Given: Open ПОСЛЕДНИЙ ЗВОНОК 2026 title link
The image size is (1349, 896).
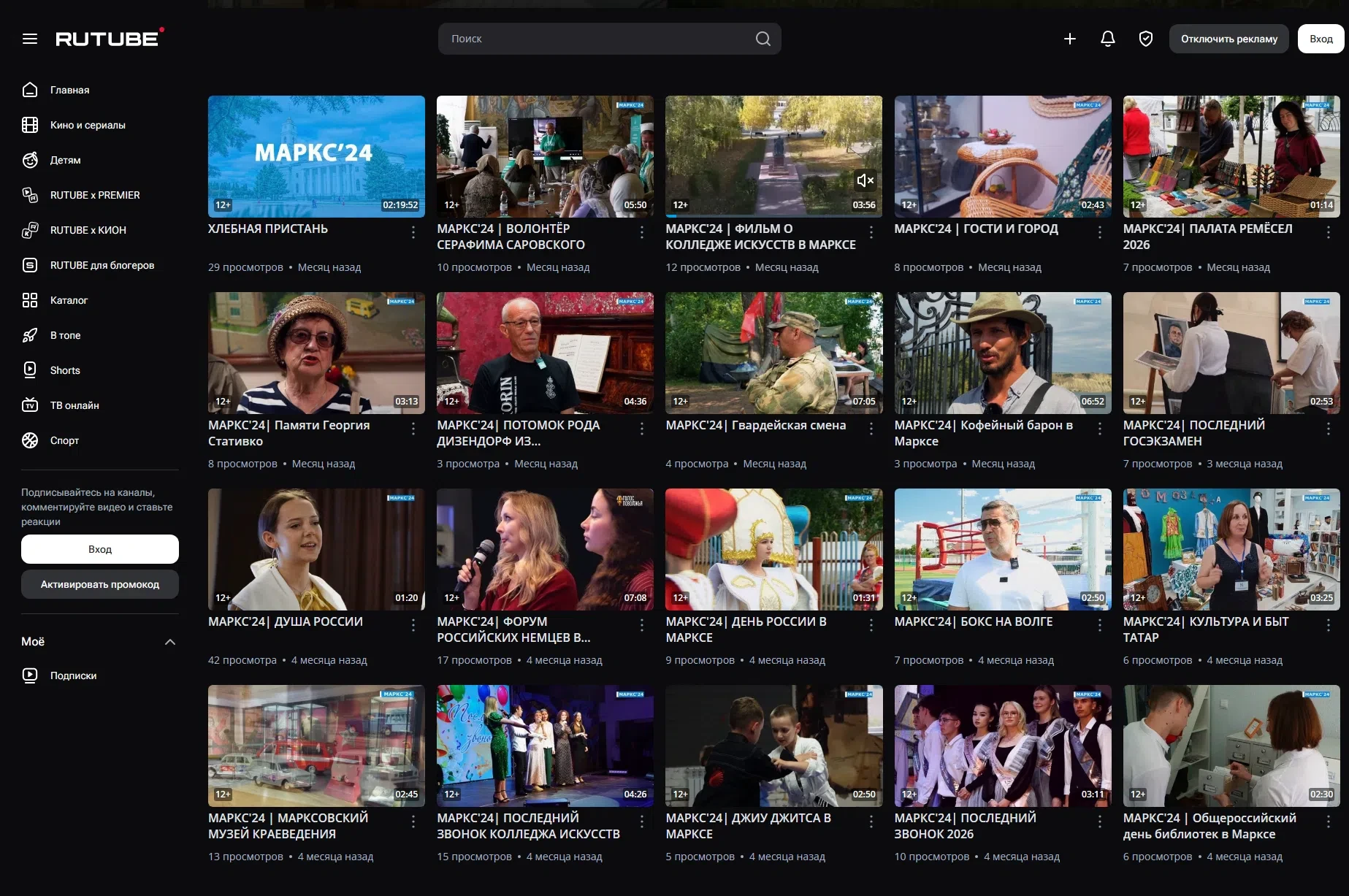Looking at the screenshot, I should [x=965, y=826].
